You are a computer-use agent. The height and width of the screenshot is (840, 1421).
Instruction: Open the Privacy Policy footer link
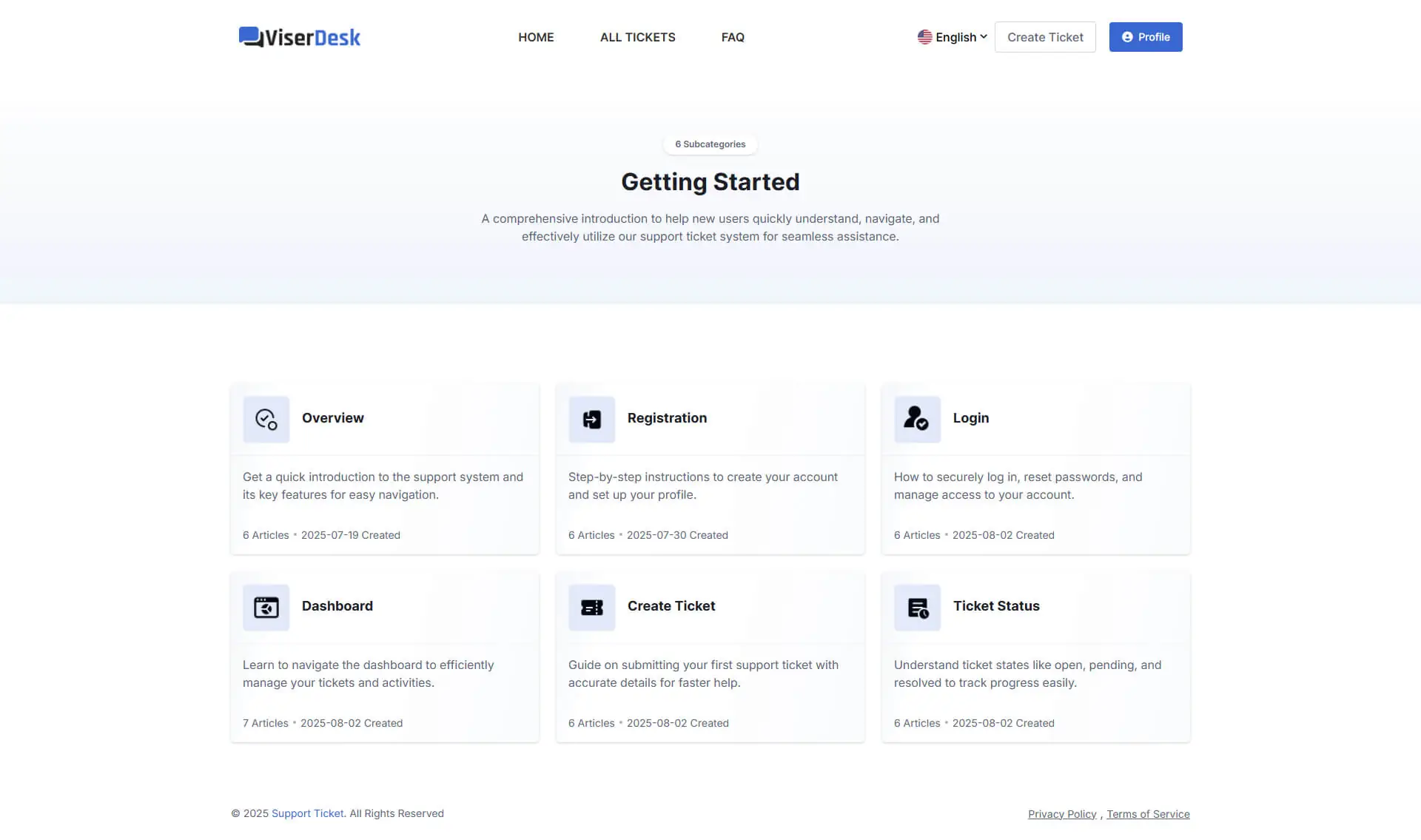[x=1061, y=814]
